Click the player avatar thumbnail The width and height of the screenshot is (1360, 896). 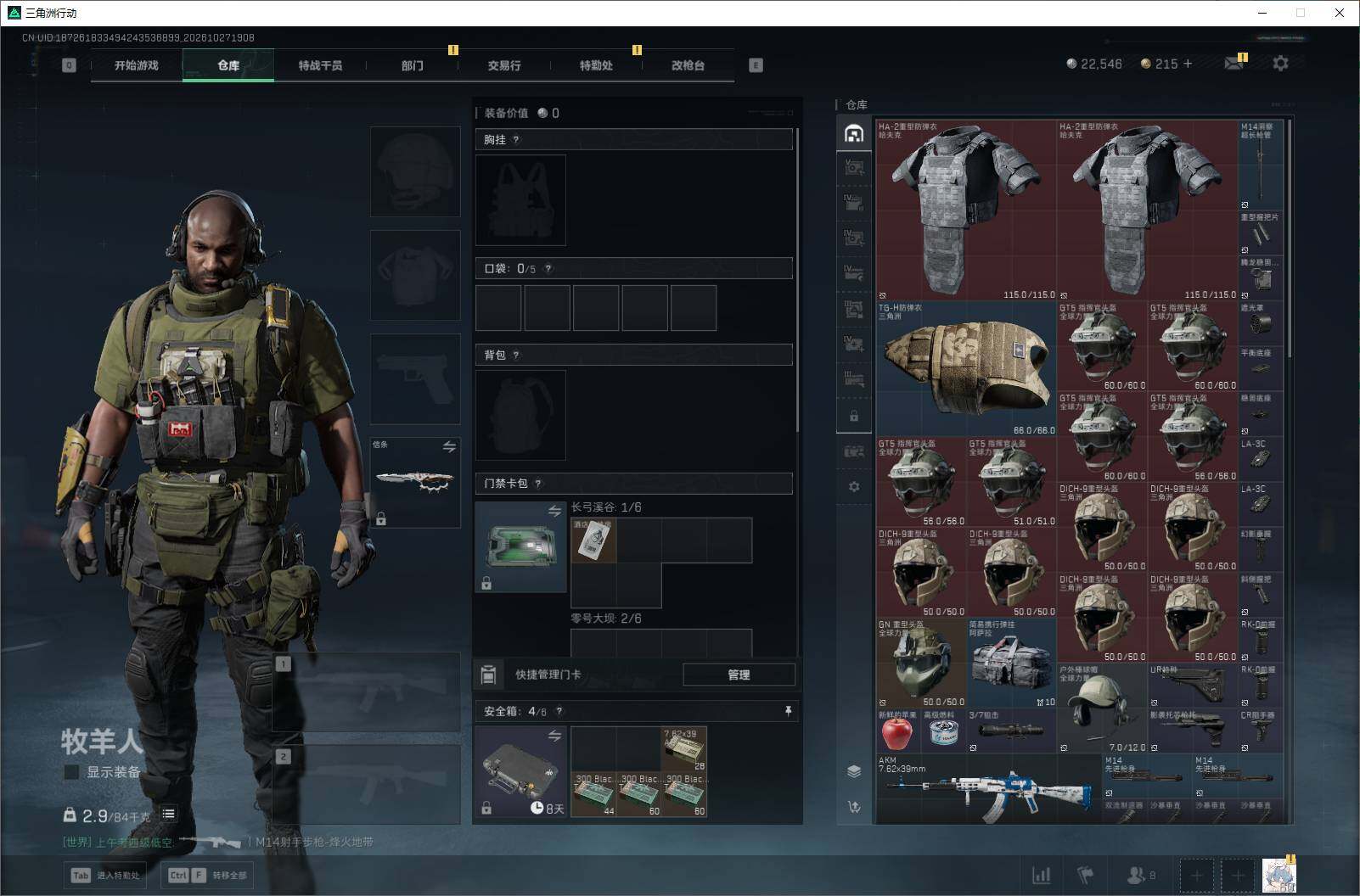pyautogui.click(x=1279, y=875)
